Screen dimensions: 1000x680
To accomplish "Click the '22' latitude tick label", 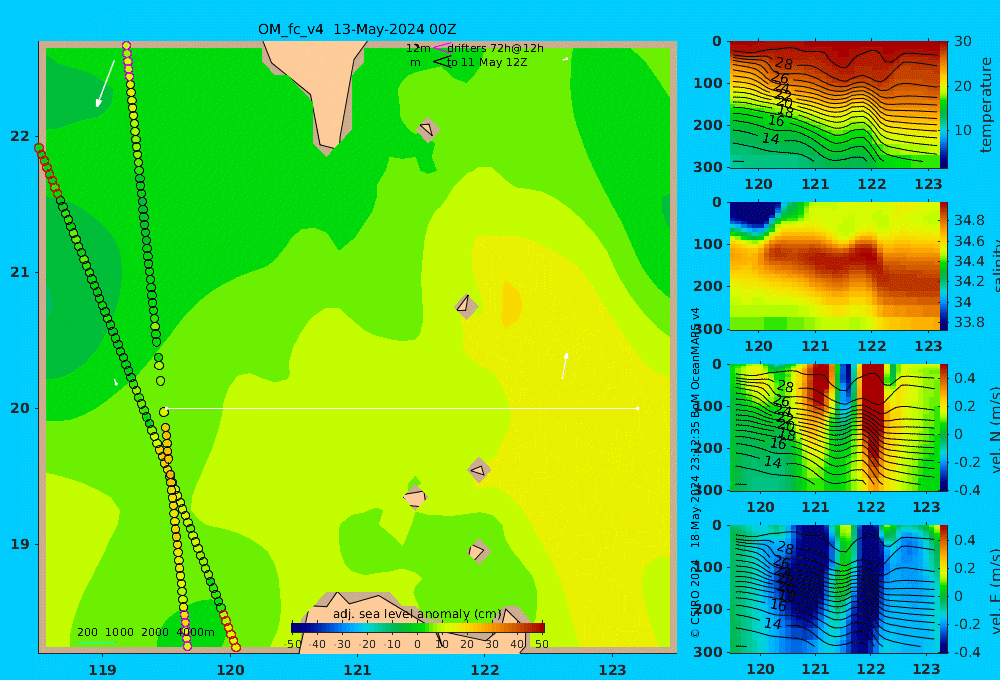I will click(20, 137).
